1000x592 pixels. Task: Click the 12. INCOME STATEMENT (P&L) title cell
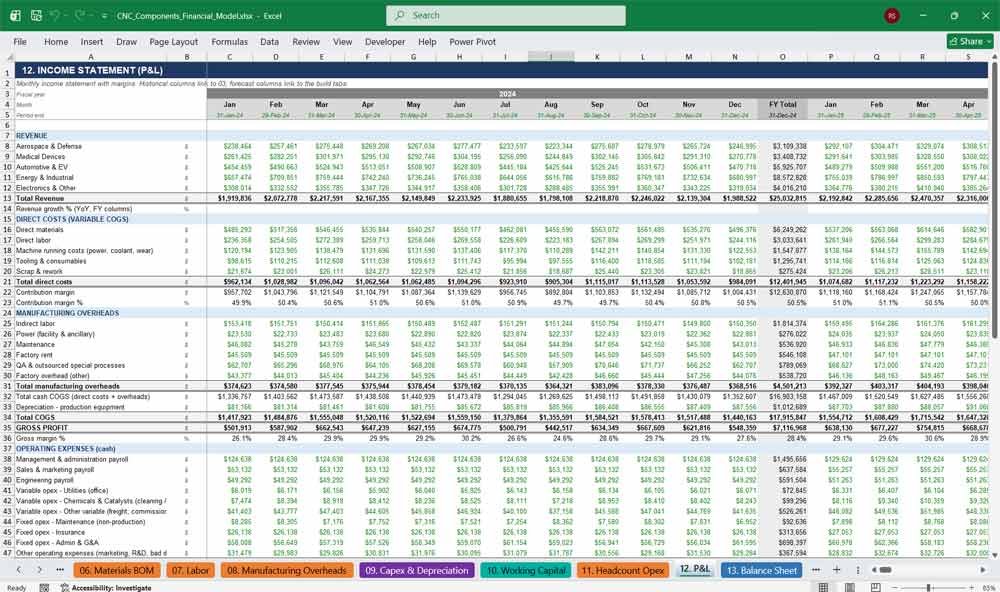pos(92,70)
